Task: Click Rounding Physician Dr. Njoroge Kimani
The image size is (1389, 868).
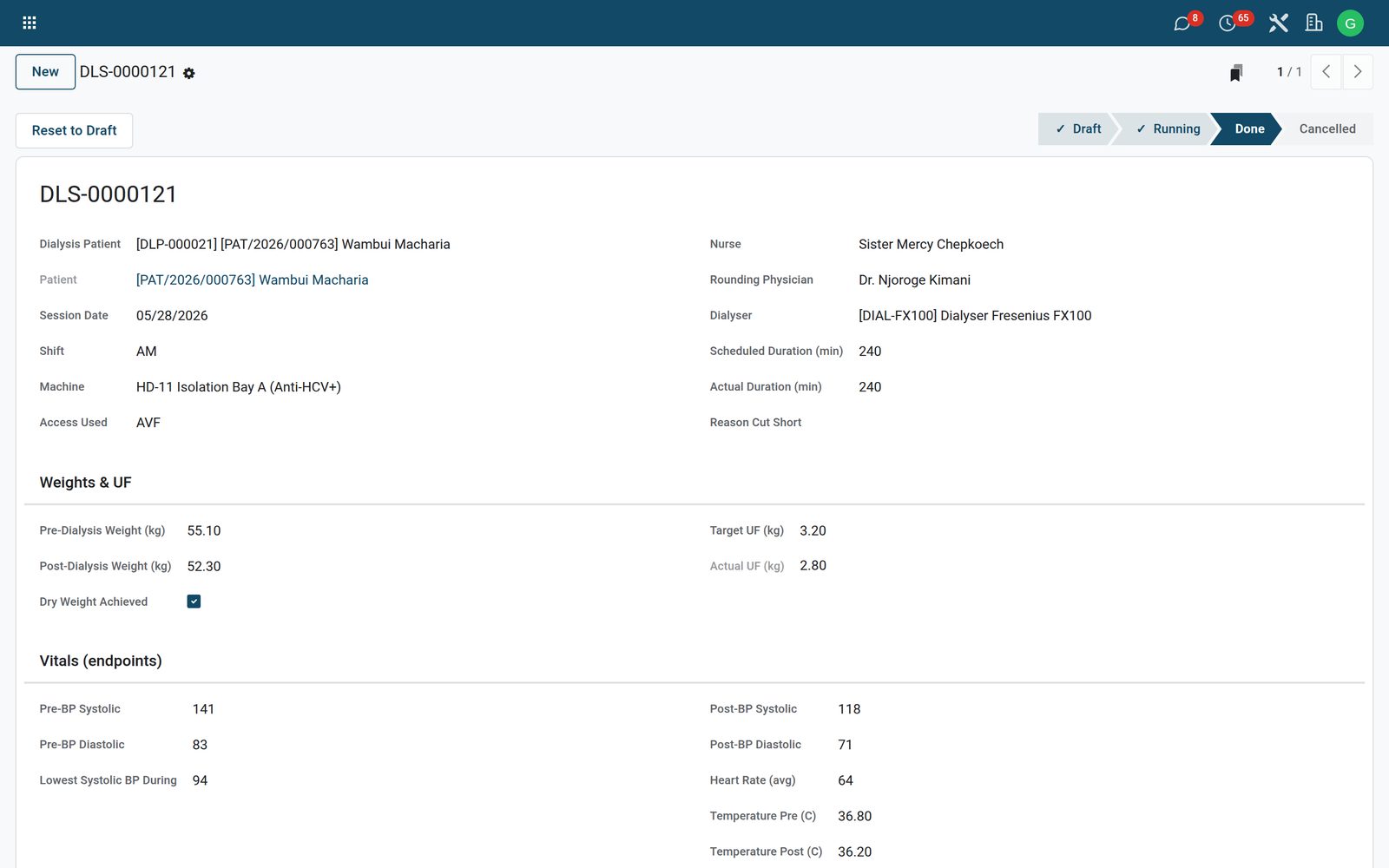Action: click(x=914, y=279)
